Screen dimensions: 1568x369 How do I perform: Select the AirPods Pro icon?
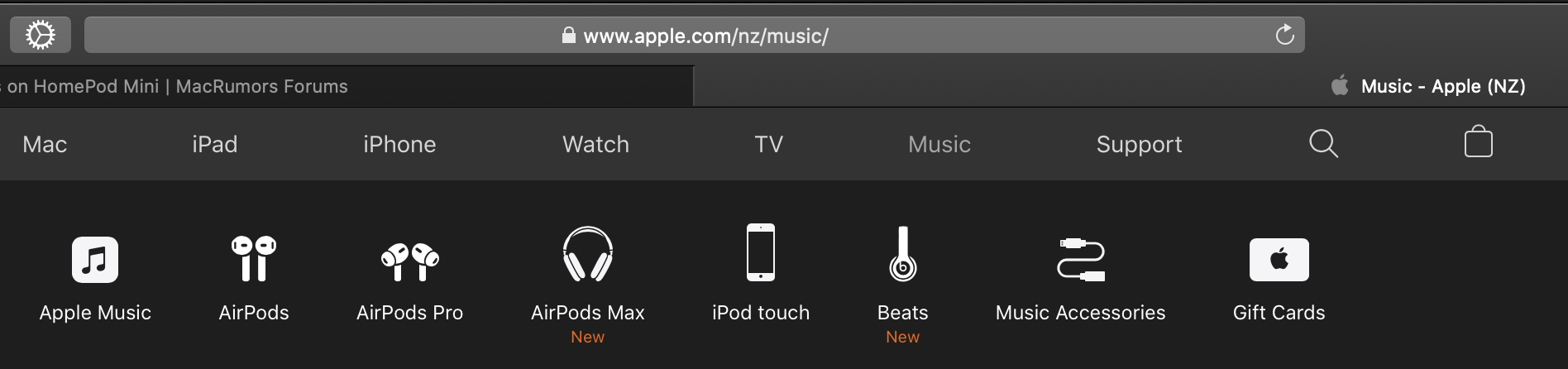pos(410,261)
